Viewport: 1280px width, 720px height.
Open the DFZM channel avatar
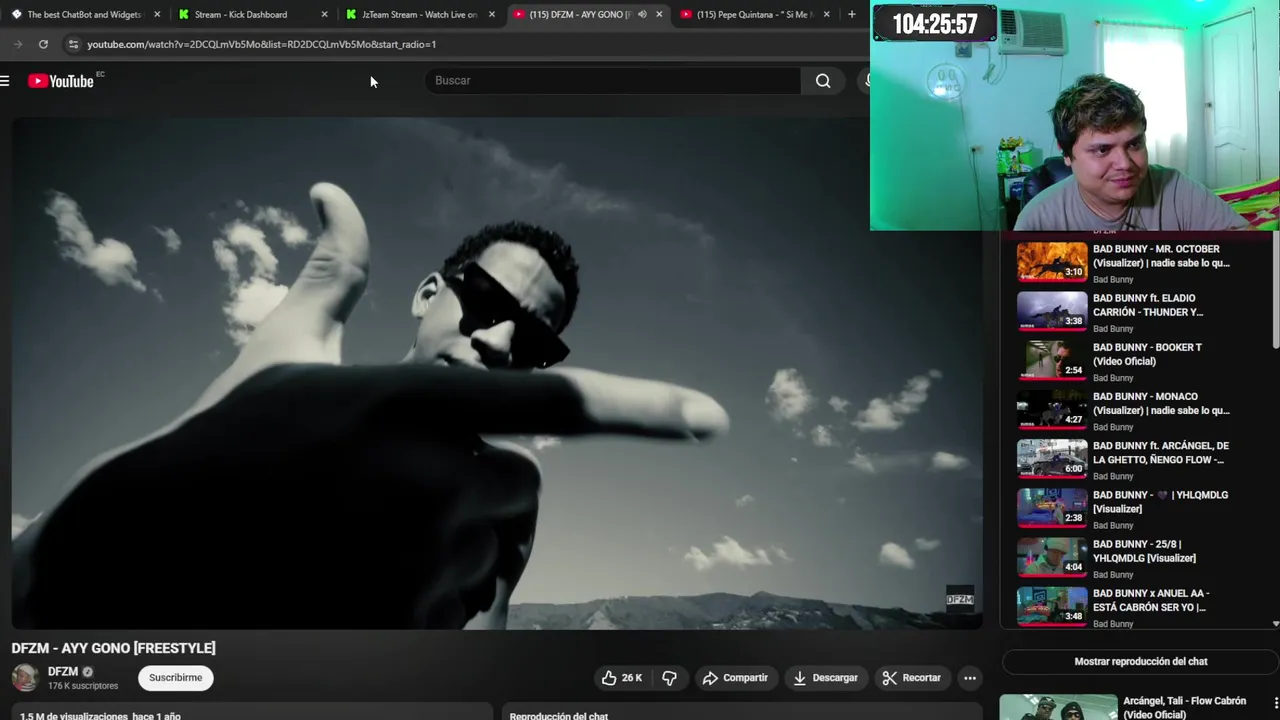coord(25,678)
